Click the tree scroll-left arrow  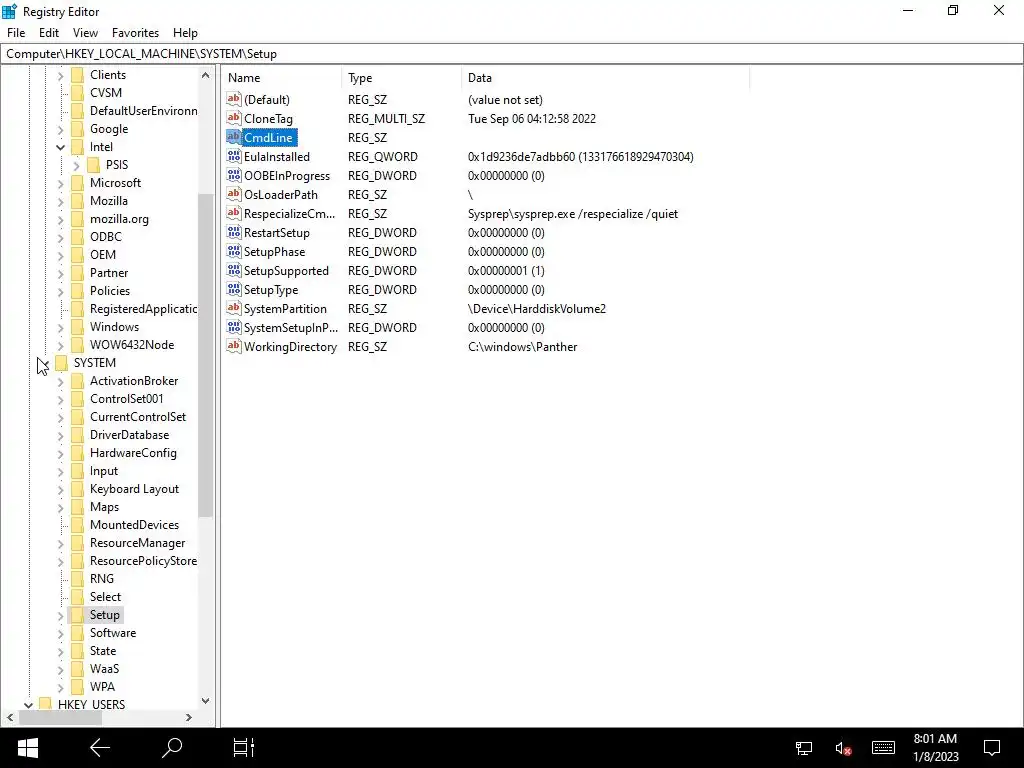click(x=10, y=717)
